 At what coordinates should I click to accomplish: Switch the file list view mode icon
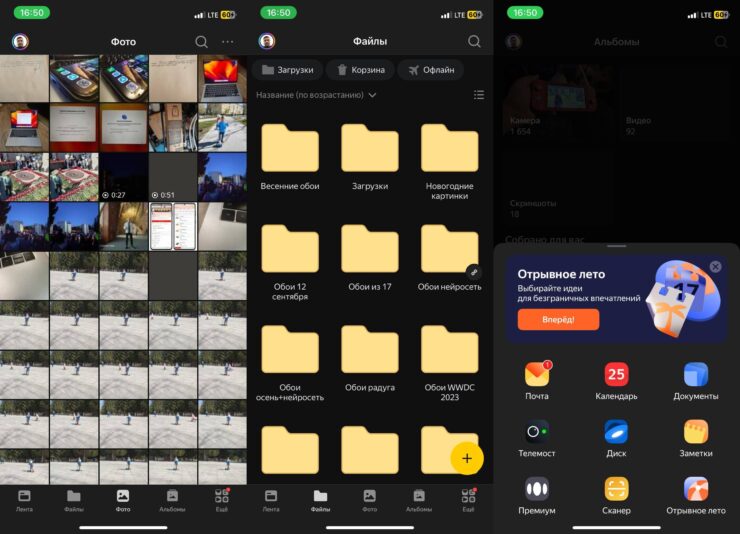tap(478, 95)
